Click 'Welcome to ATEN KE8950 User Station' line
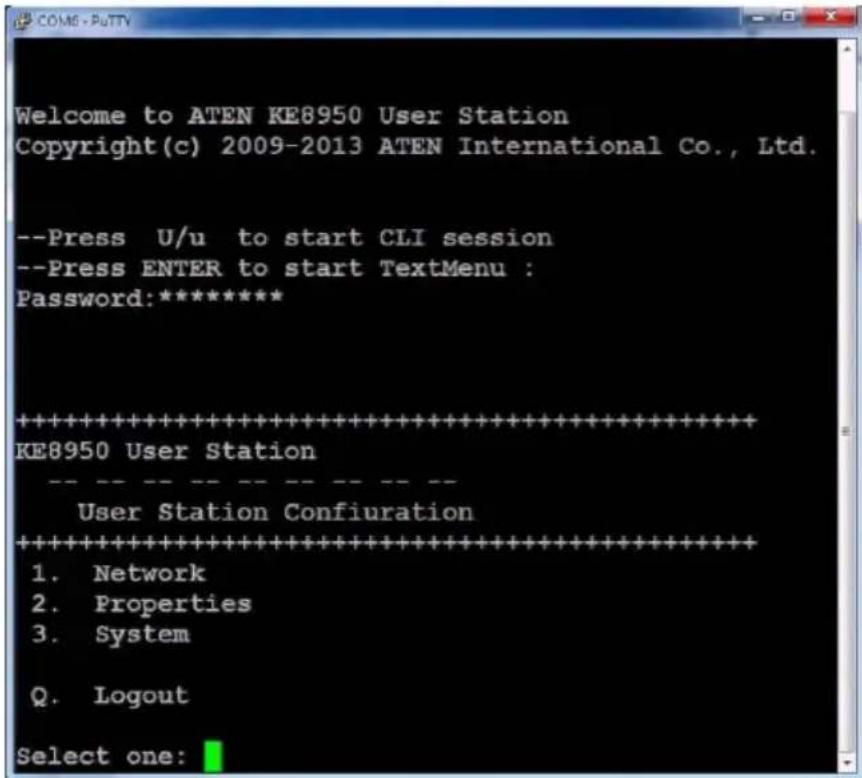This screenshot has height=778, width=862. click(292, 116)
